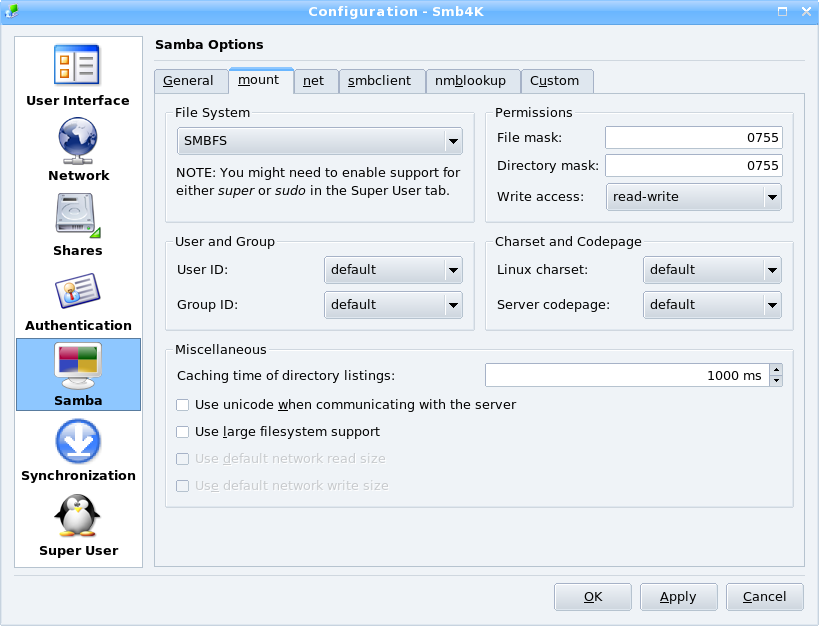This screenshot has height=626, width=819.
Task: Switch to the nmblookup tab
Action: click(x=473, y=81)
